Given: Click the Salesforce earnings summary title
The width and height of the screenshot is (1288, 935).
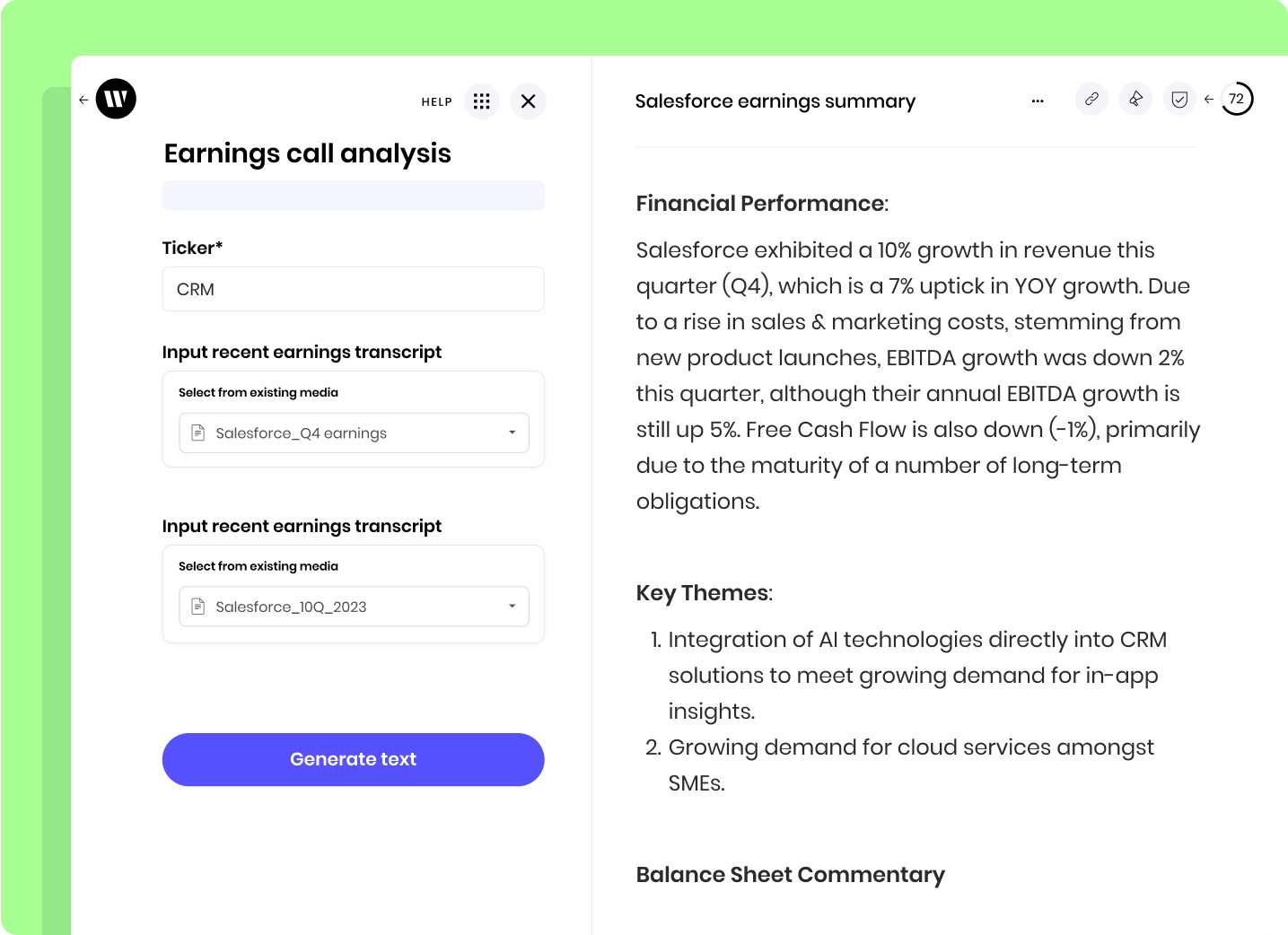Looking at the screenshot, I should [775, 100].
